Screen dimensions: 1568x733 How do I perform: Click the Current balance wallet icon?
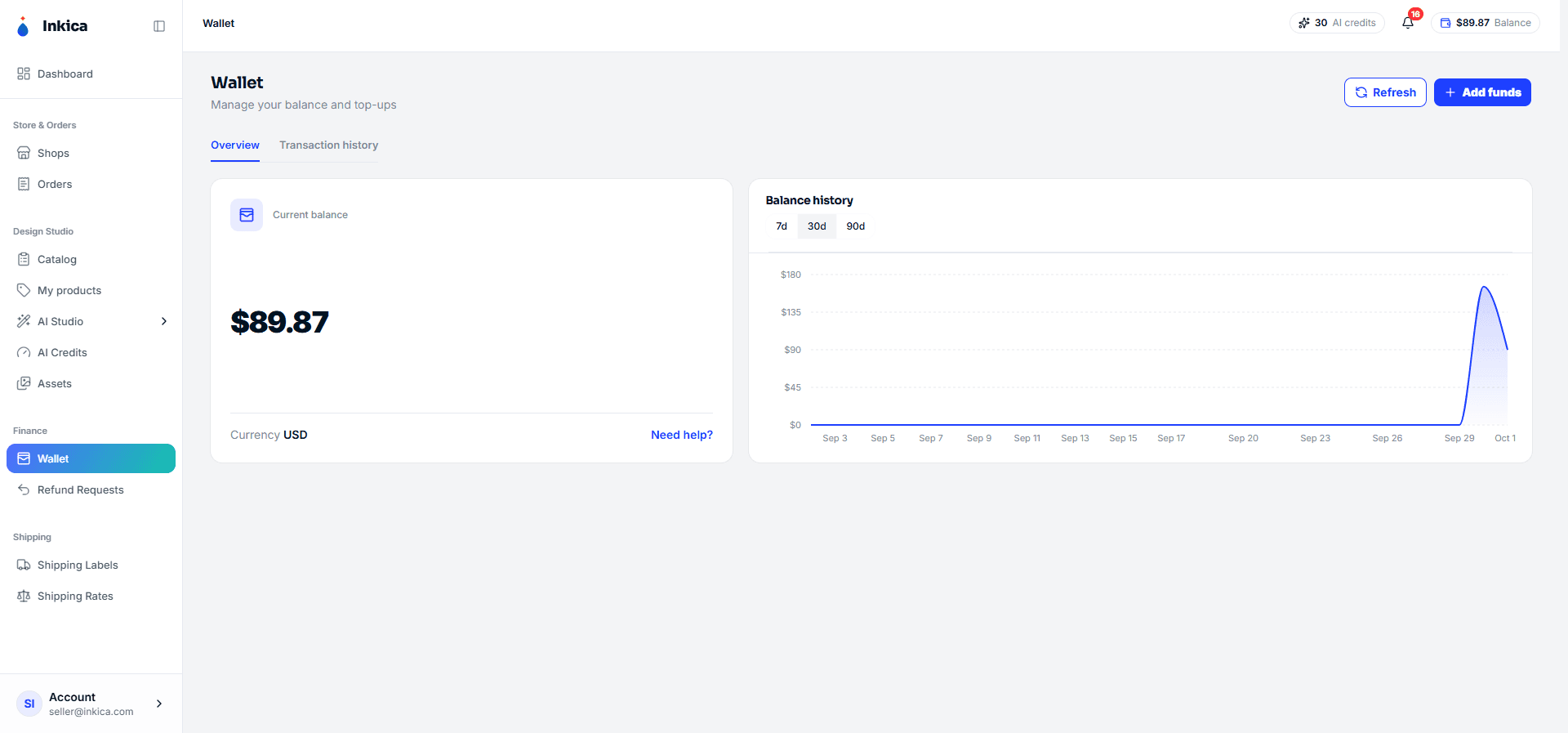[x=247, y=215]
